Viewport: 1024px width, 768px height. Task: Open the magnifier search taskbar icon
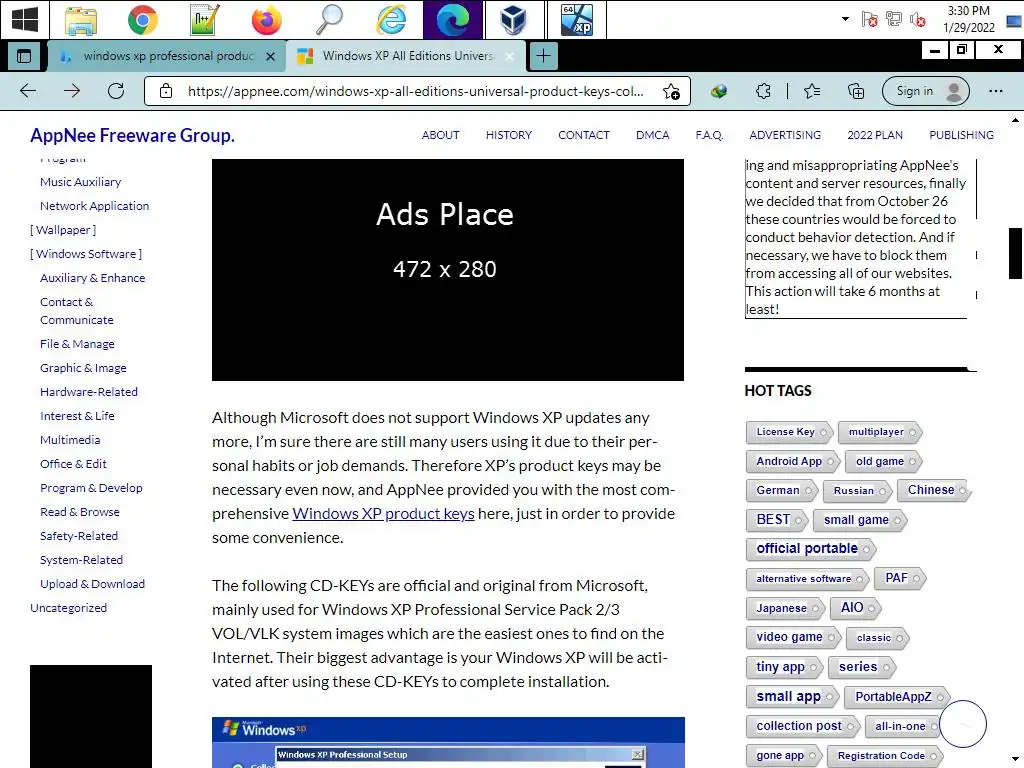click(x=328, y=20)
